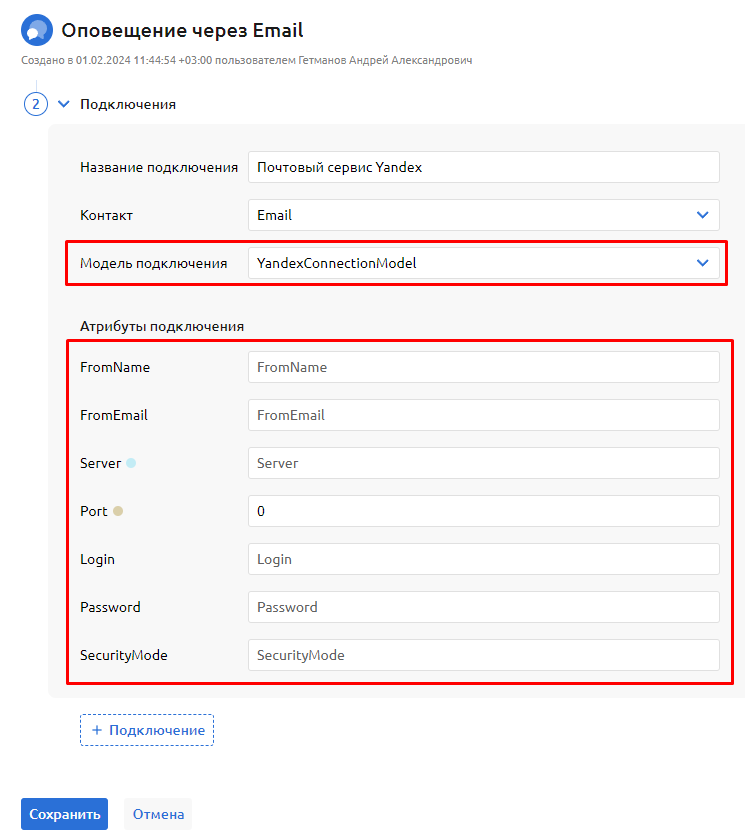Click the Server input field
This screenshot has height=838, width=745.
[x=483, y=463]
